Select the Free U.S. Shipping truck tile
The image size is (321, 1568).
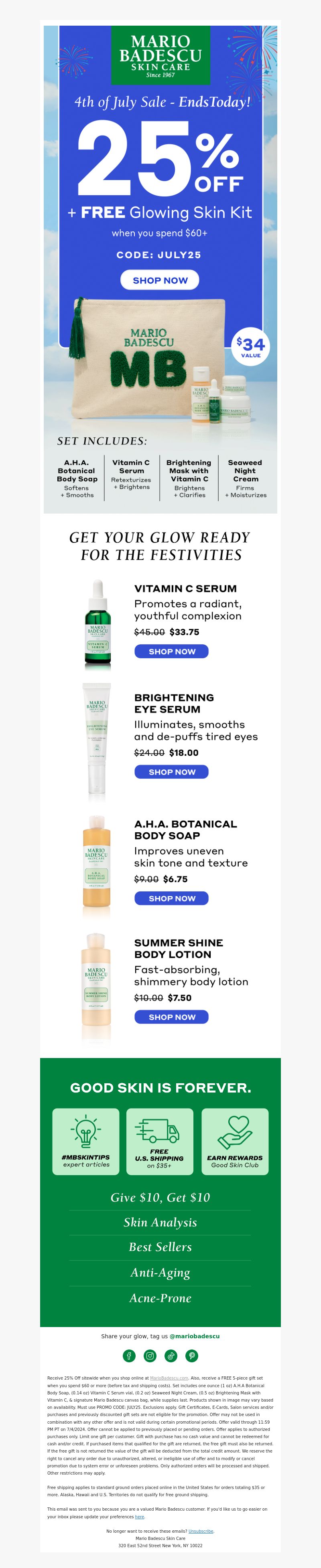[x=160, y=1141]
